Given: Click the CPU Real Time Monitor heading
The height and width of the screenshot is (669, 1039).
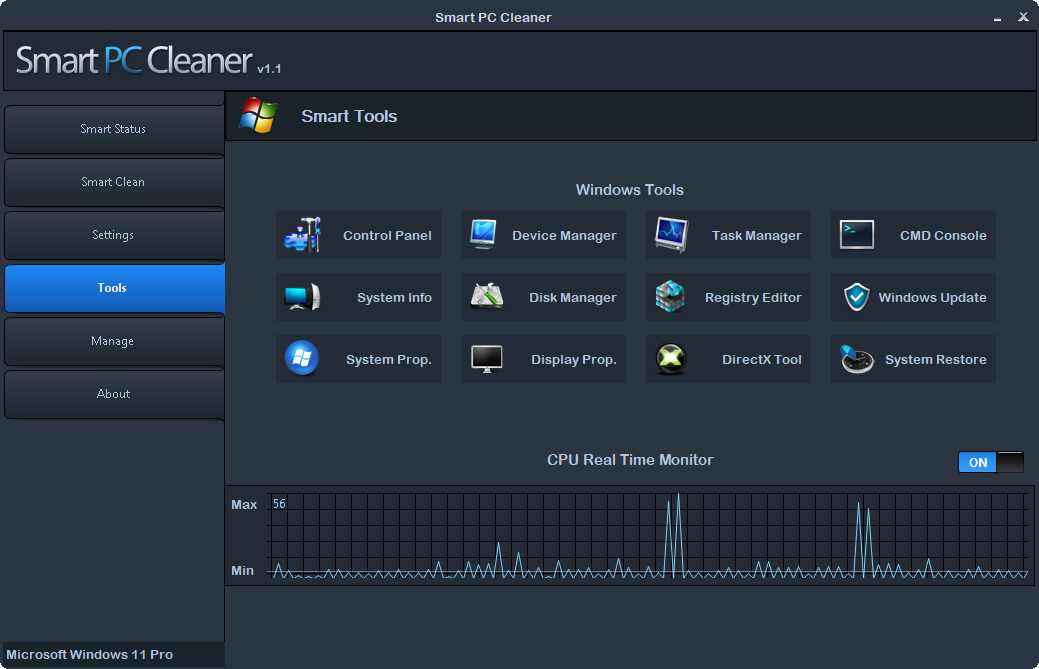Looking at the screenshot, I should (x=629, y=460).
